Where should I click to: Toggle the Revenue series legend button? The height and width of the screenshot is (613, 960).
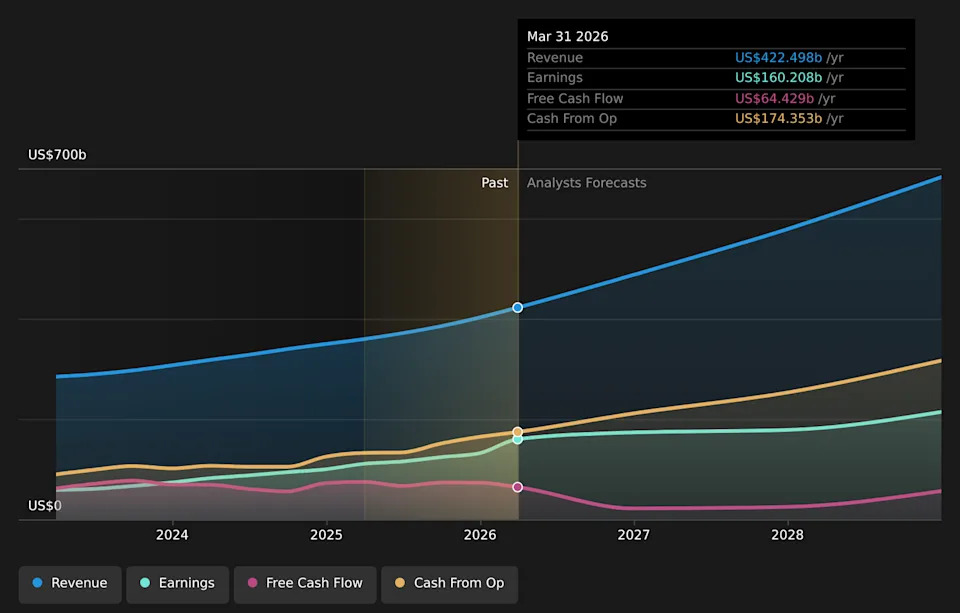70,583
